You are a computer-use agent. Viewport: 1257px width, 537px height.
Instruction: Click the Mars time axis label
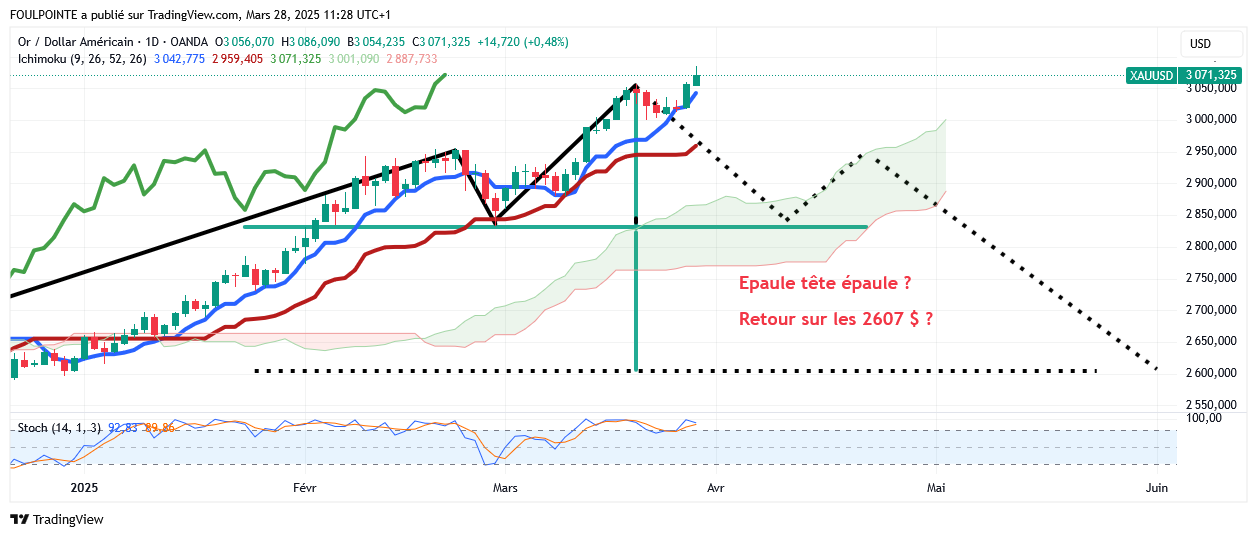point(505,488)
